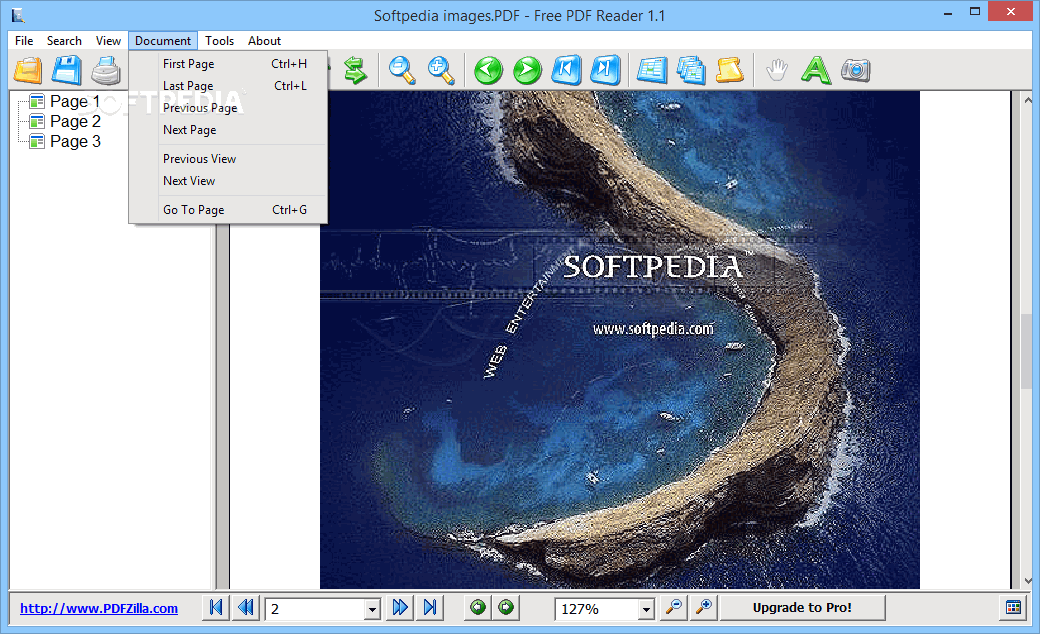This screenshot has height=634, width=1040.
Task: Select the single page layout toolbar icon
Action: coord(652,70)
